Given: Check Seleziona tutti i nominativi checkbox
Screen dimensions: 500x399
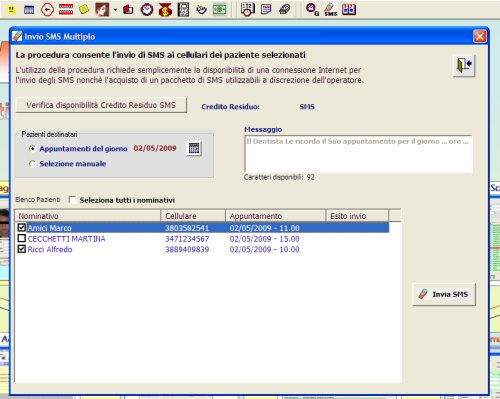Looking at the screenshot, I should [72, 200].
